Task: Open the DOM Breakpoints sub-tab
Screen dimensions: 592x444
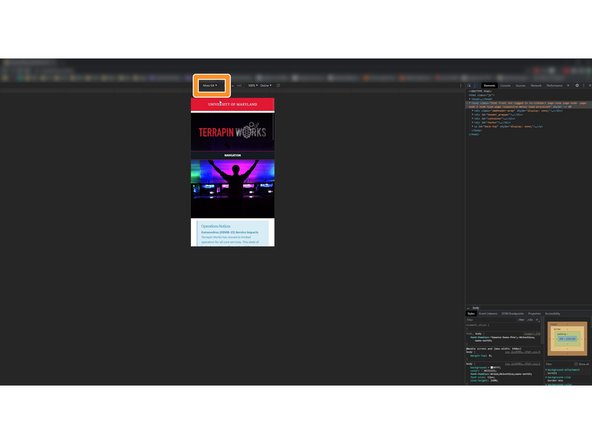Action: coord(512,314)
